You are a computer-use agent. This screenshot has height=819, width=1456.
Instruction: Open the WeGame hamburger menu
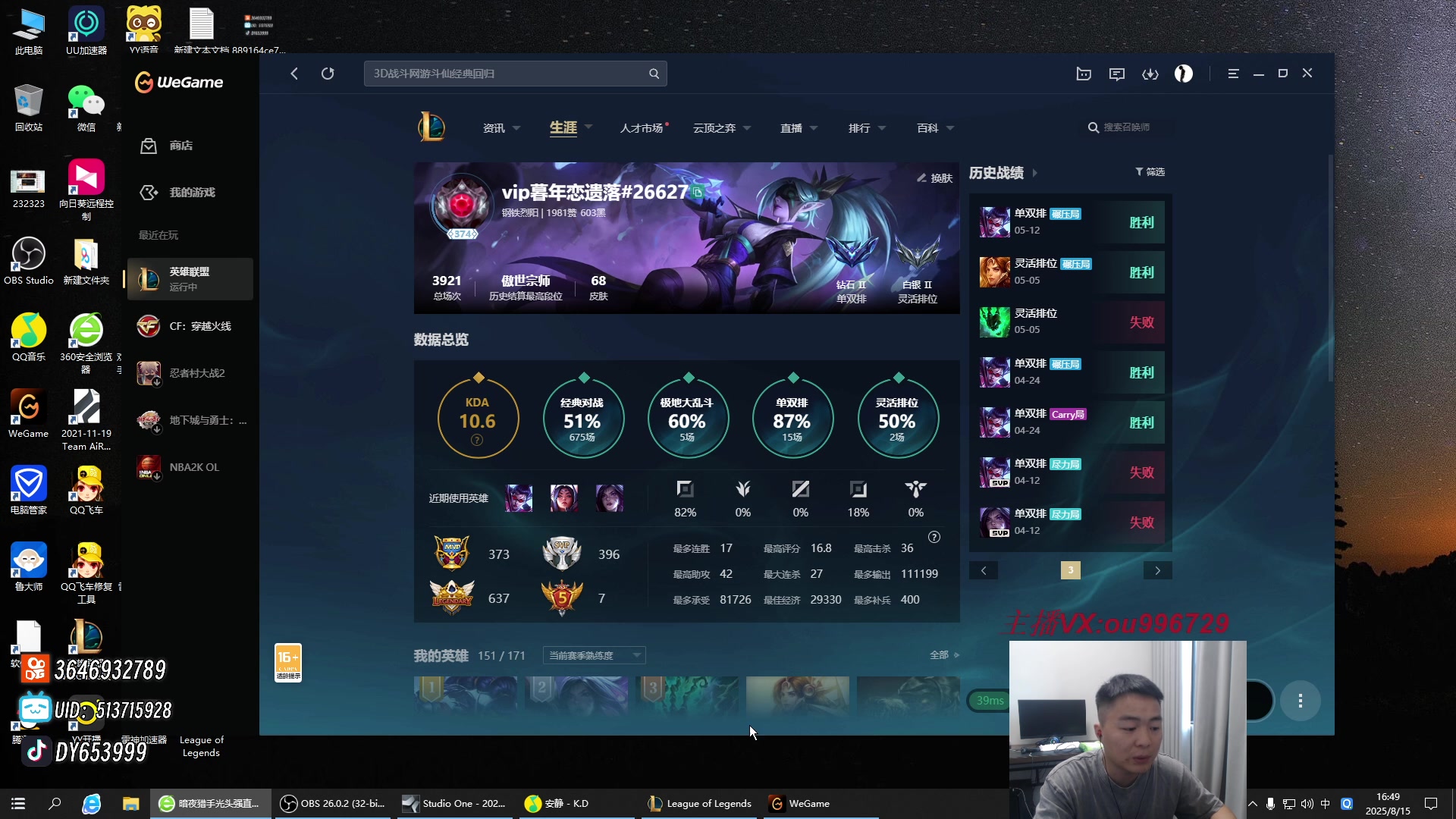(x=1233, y=74)
